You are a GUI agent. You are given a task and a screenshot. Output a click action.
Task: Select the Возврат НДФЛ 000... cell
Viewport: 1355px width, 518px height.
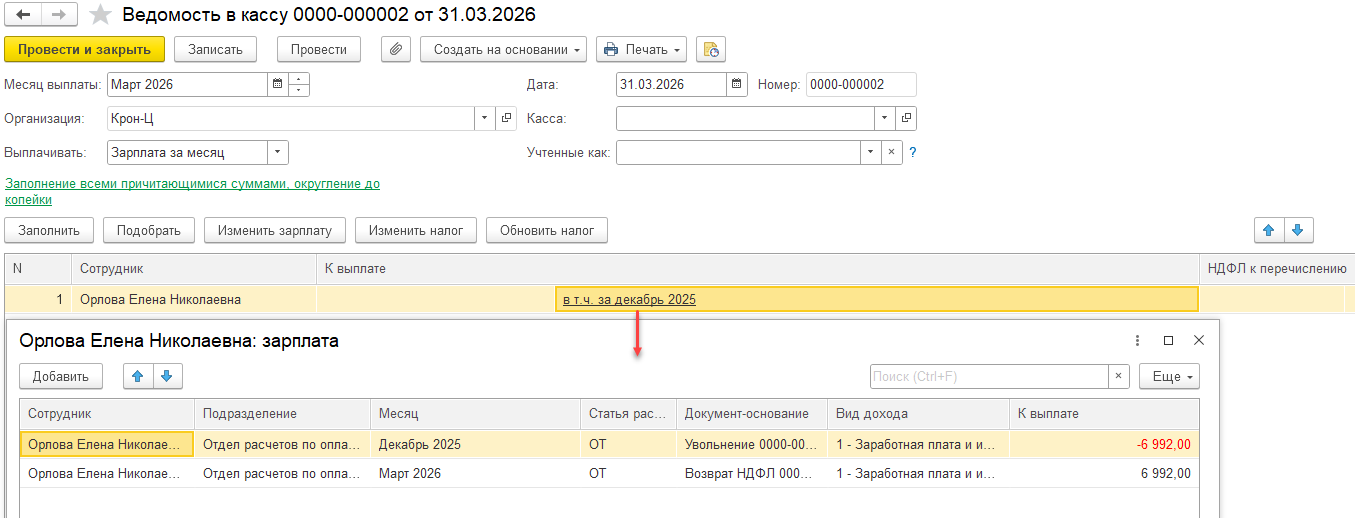752,473
